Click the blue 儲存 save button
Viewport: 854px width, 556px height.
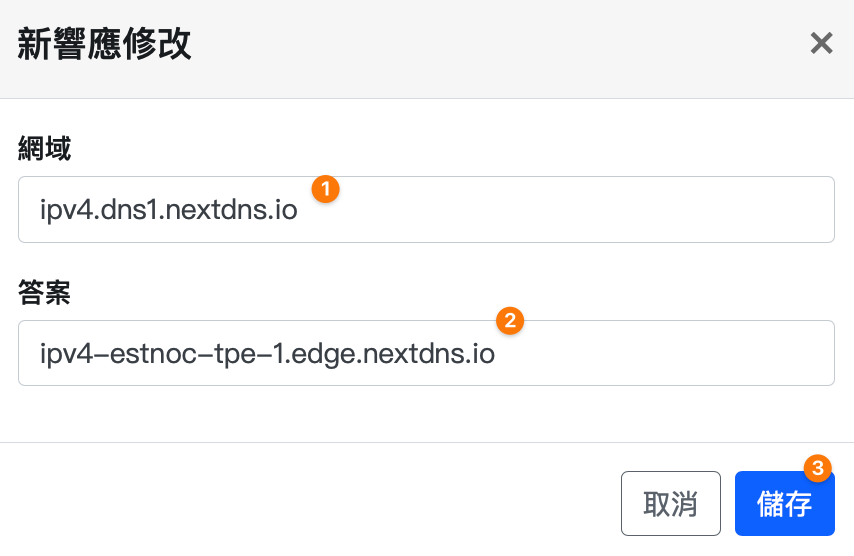[x=785, y=504]
